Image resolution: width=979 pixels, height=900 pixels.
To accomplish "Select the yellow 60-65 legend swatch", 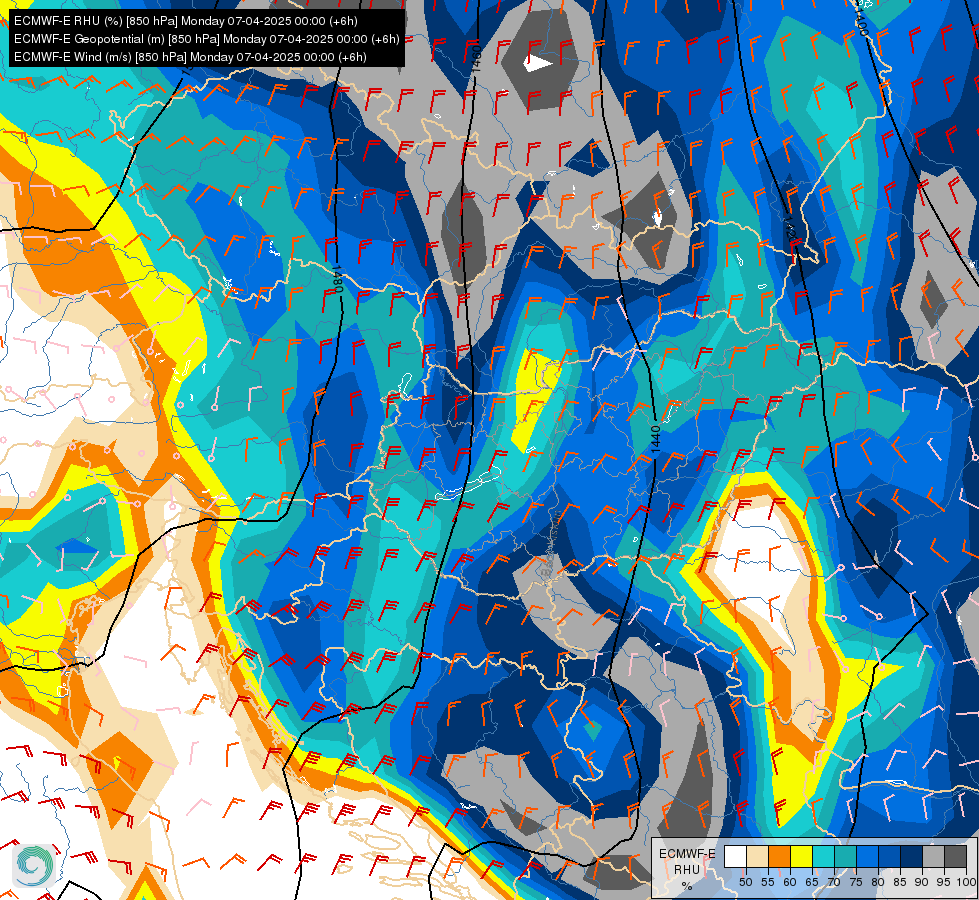I will pos(801,857).
